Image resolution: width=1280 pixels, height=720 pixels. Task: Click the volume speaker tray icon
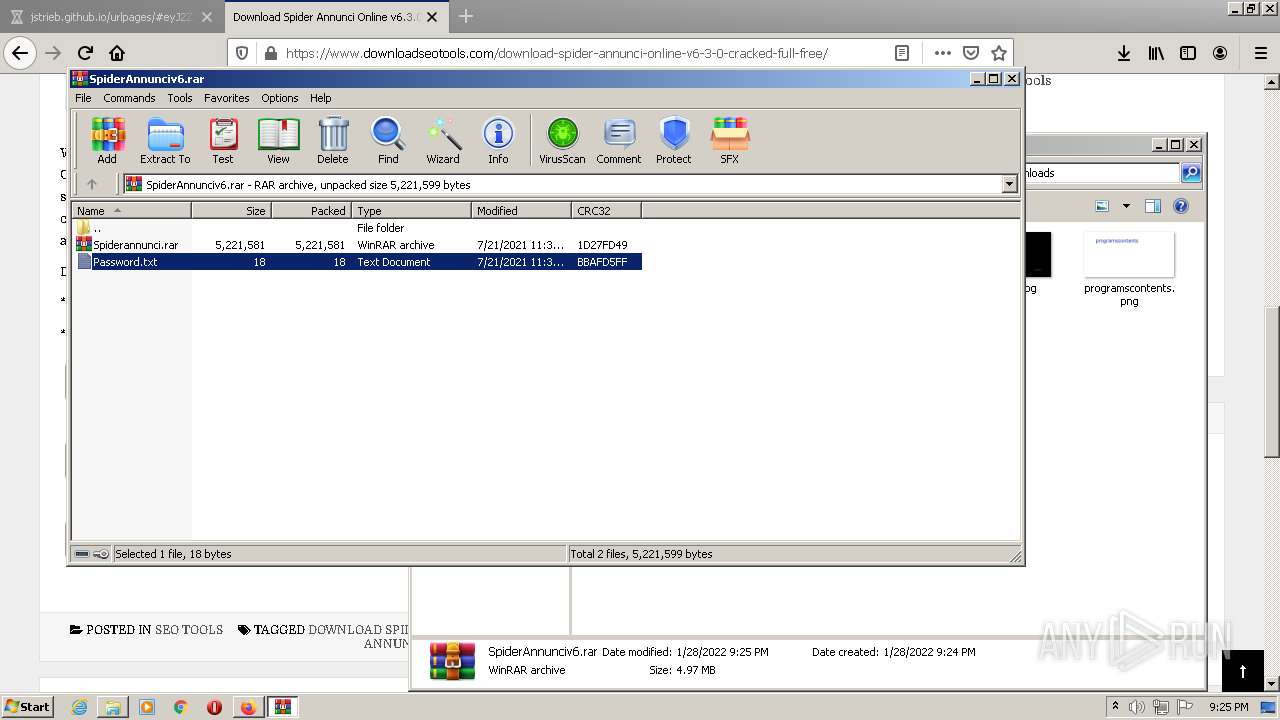[x=1136, y=706]
